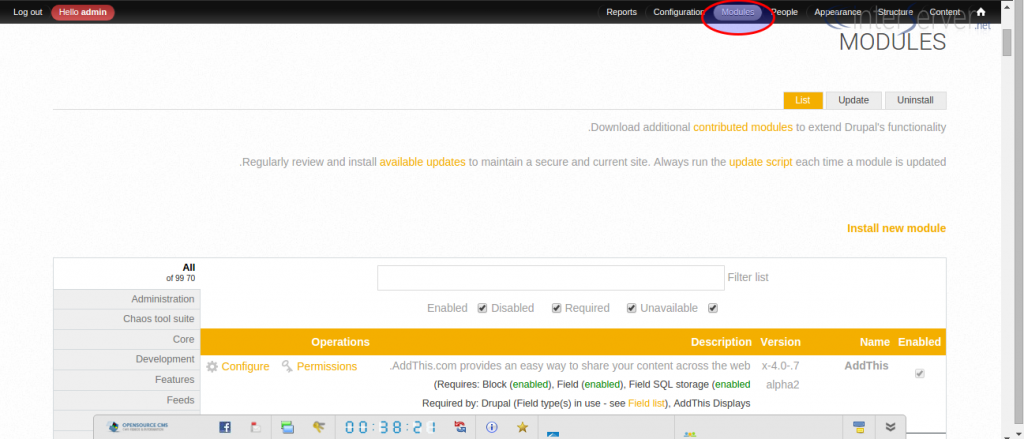Click the Hello admin button
The width and height of the screenshot is (1024, 439).
82,12
